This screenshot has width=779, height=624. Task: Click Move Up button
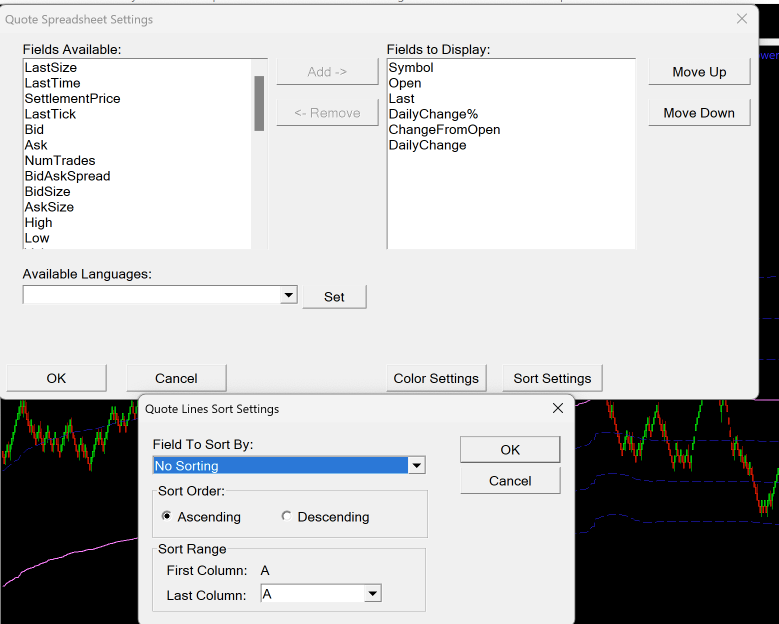pyautogui.click(x=699, y=72)
